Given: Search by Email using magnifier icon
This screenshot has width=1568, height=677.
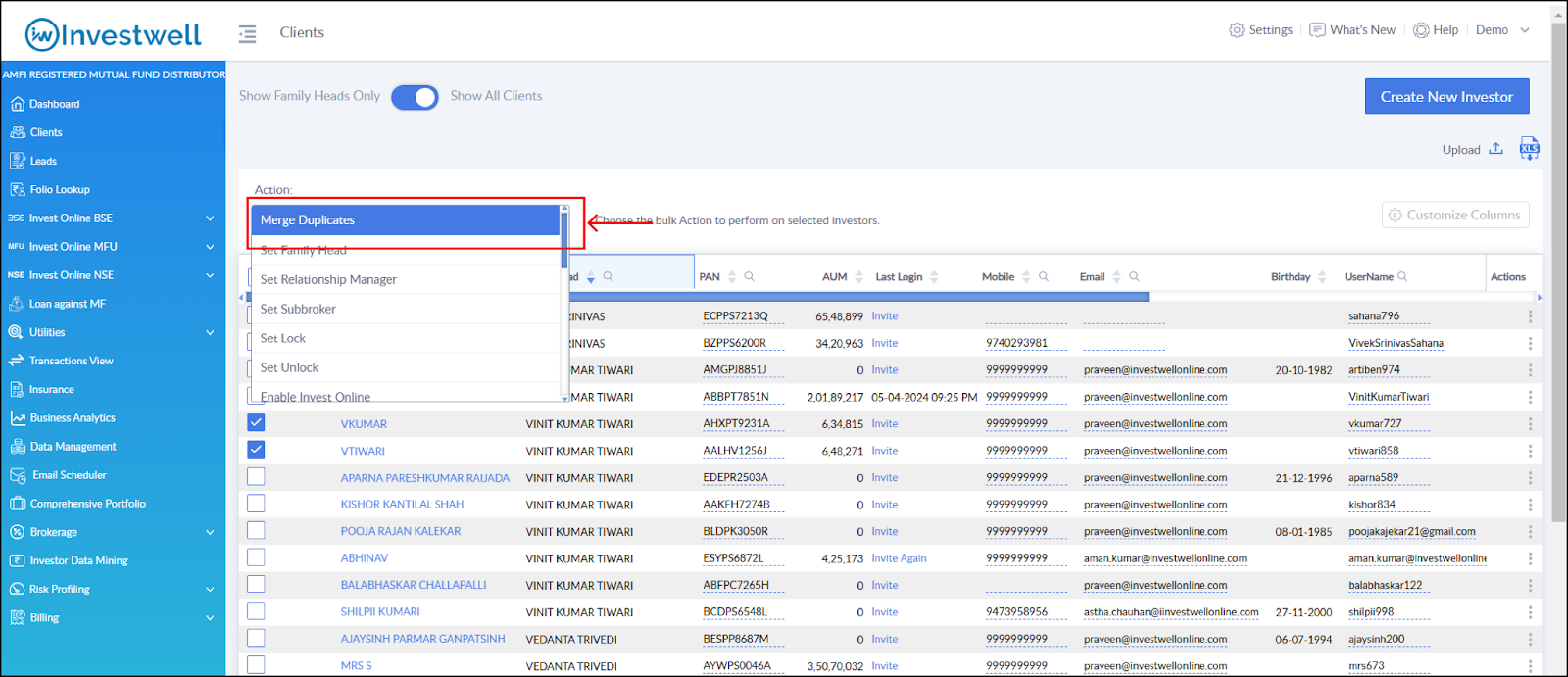Looking at the screenshot, I should [x=1134, y=277].
